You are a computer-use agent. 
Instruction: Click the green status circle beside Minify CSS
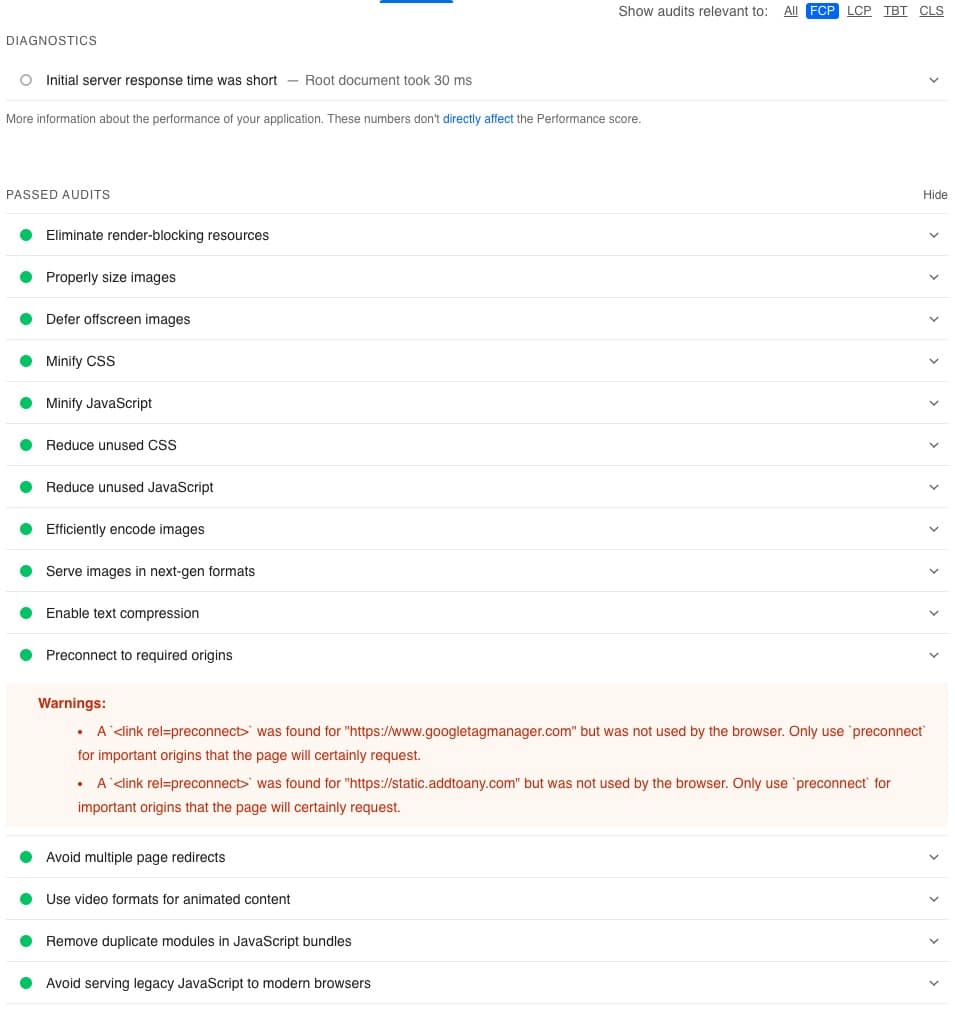coord(26,361)
